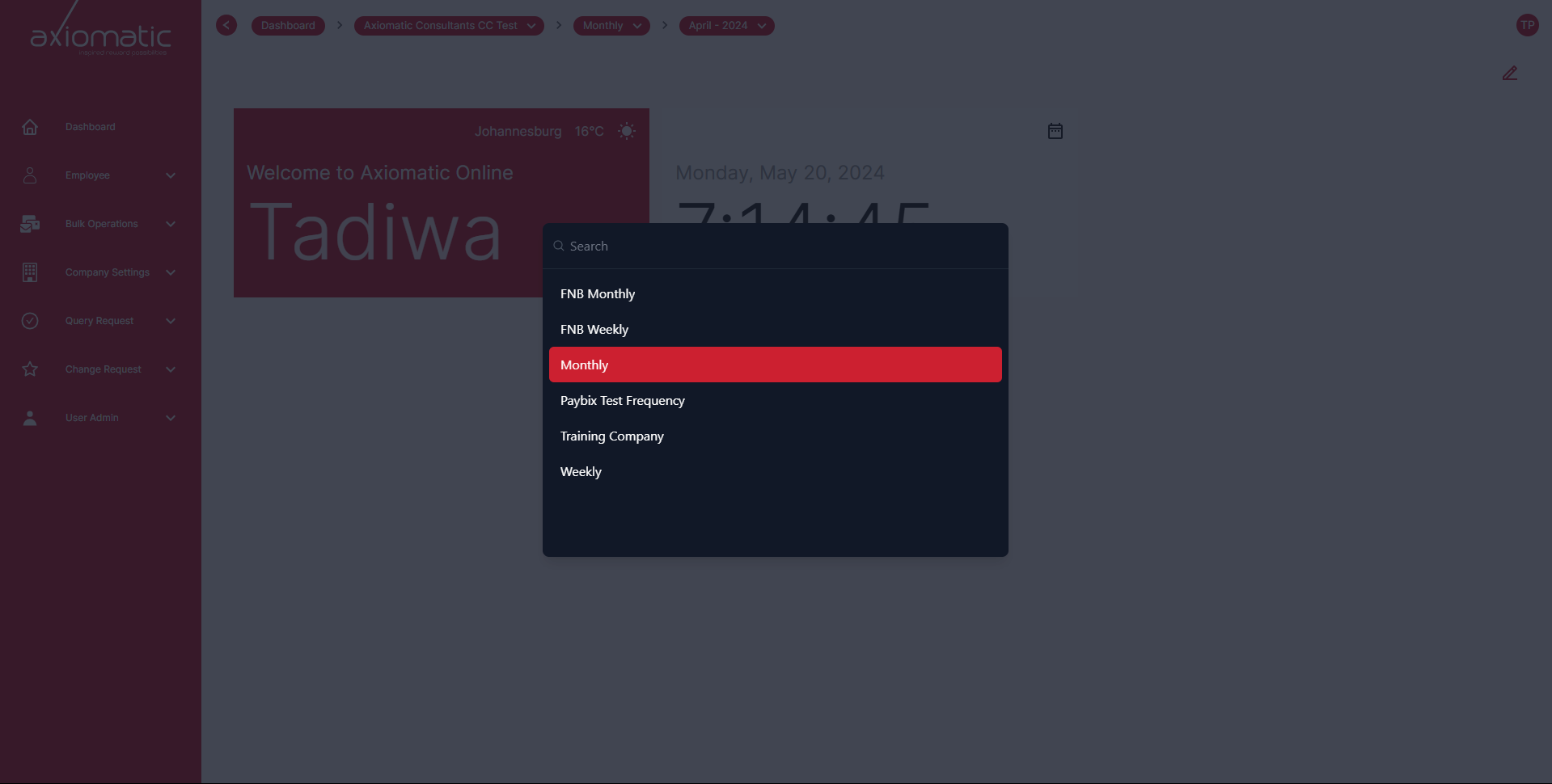Click the TP user avatar
The height and width of the screenshot is (784, 1552).
[1527, 25]
